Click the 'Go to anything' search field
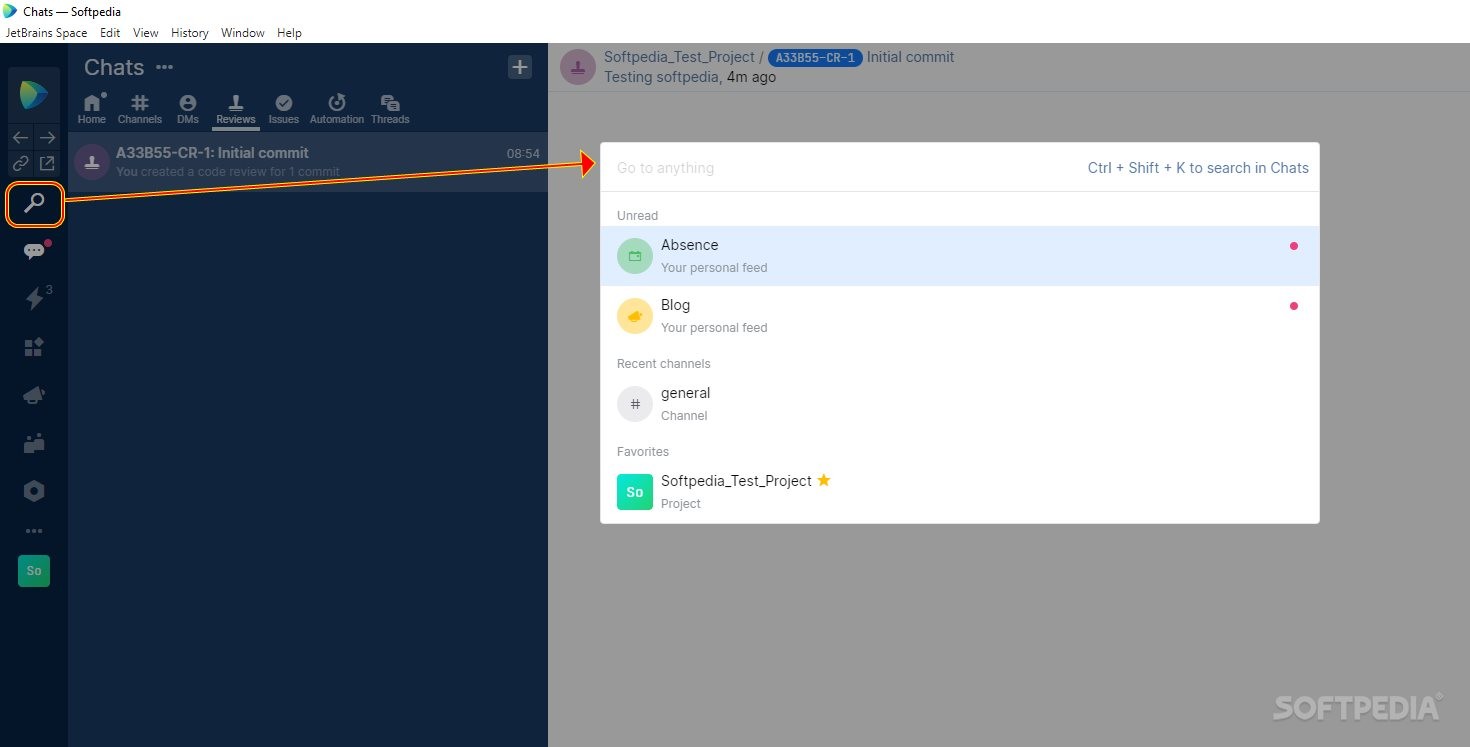 840,168
